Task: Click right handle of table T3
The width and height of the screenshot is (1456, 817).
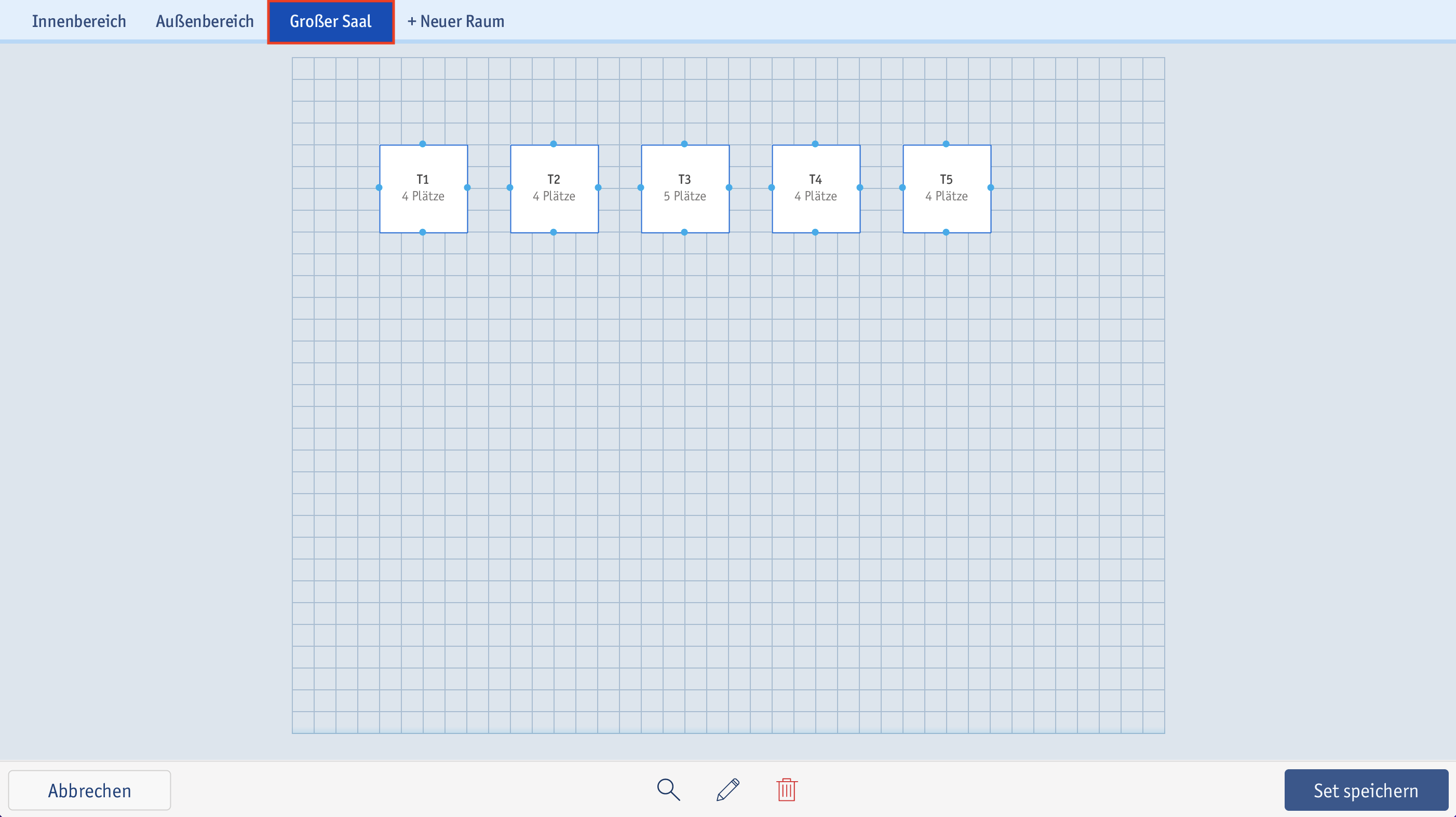Action: [x=729, y=187]
